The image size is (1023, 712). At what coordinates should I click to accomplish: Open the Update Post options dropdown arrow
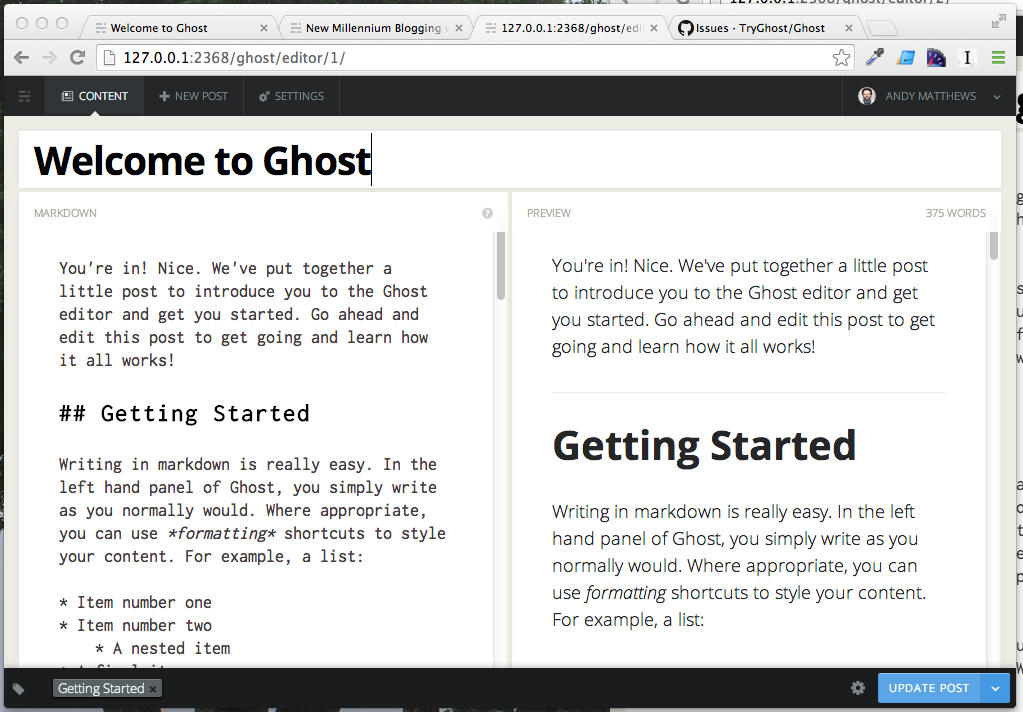(995, 689)
